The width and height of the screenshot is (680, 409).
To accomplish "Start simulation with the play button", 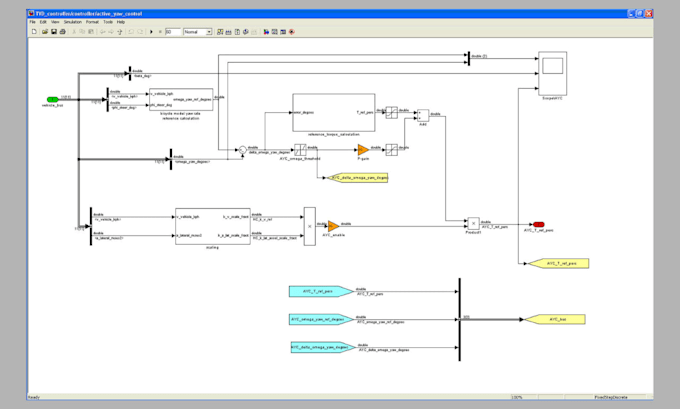I will click(x=151, y=32).
